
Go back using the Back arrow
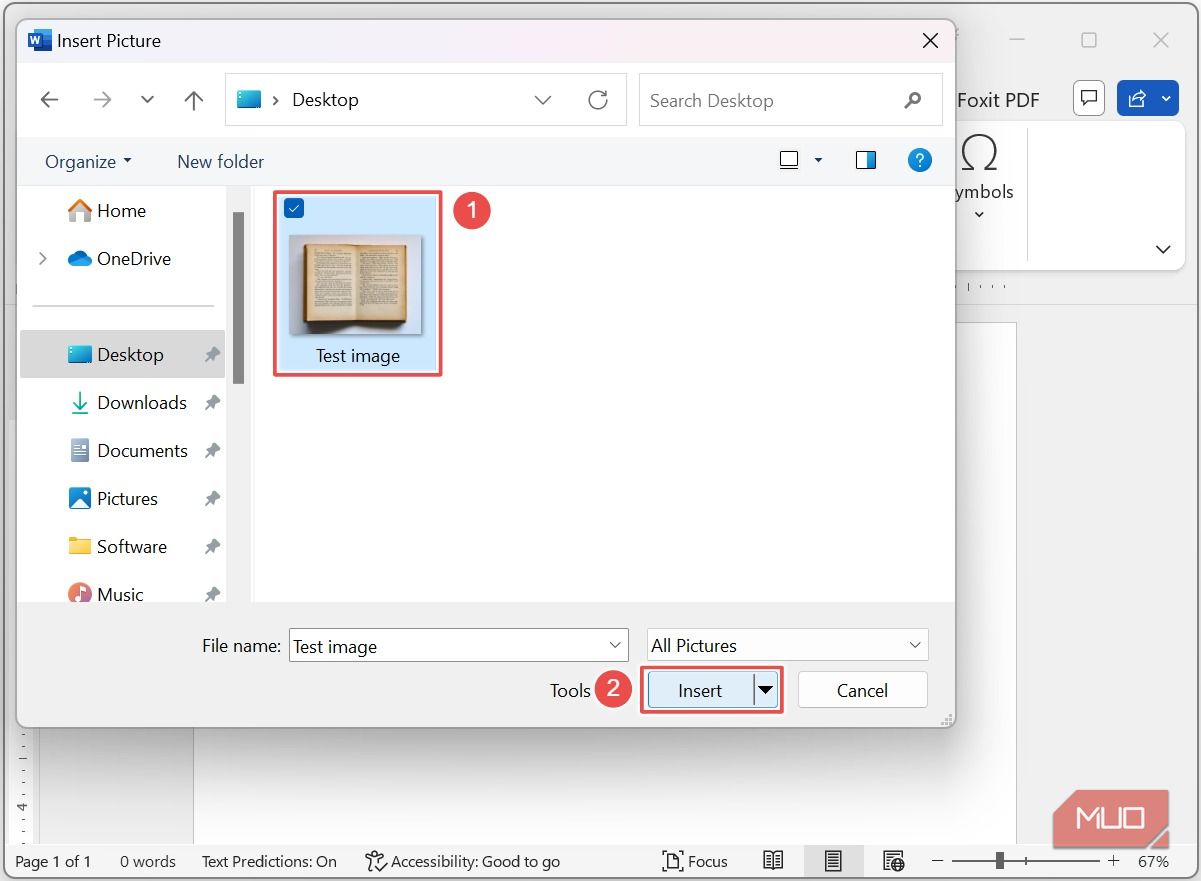point(49,100)
